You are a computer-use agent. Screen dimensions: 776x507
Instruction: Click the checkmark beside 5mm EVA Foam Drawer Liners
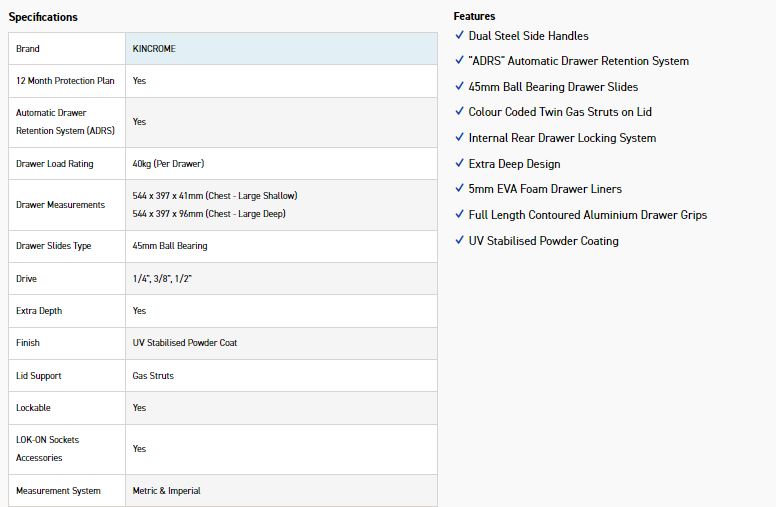tap(459, 189)
